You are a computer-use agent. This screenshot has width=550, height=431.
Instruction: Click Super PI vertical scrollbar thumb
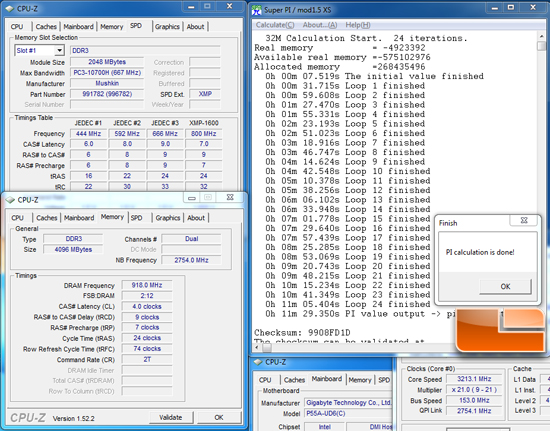541,46
